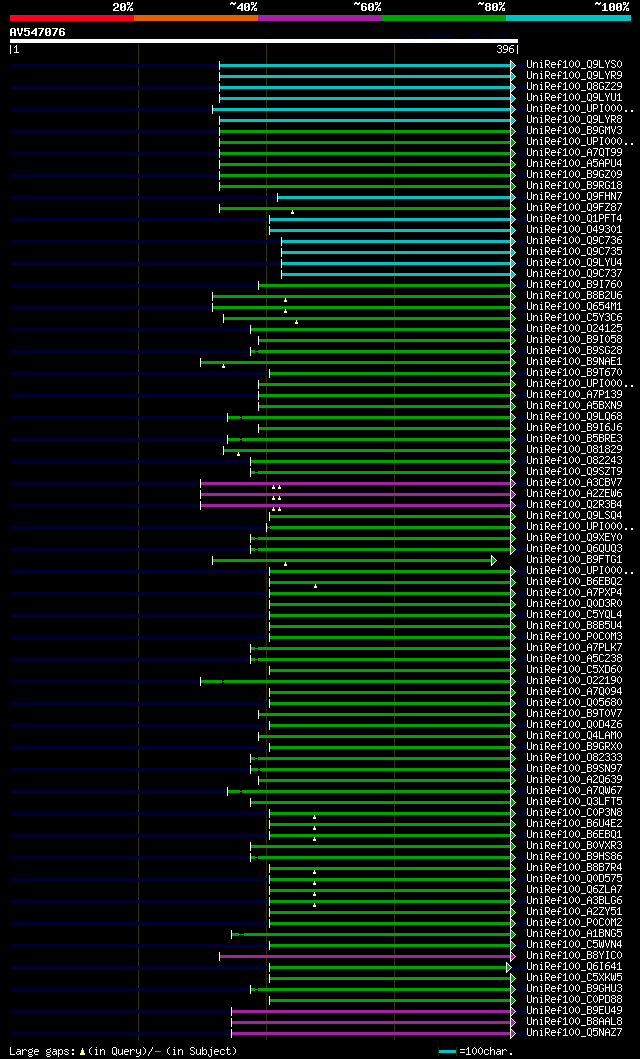Select the UniRef100_Q2R3B4 hit name
Image resolution: width=640 pixels, height=1059 pixels.
[x=575, y=505]
